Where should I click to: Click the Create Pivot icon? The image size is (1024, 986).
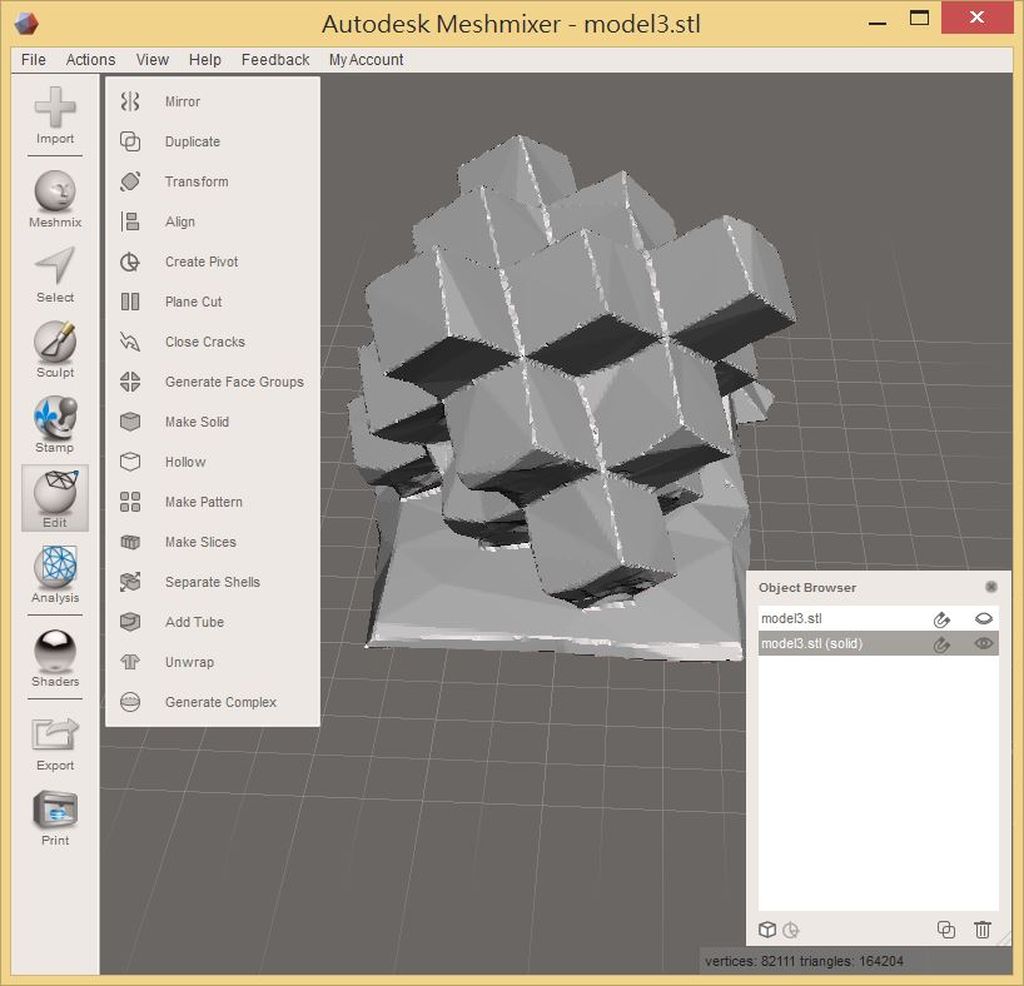130,262
